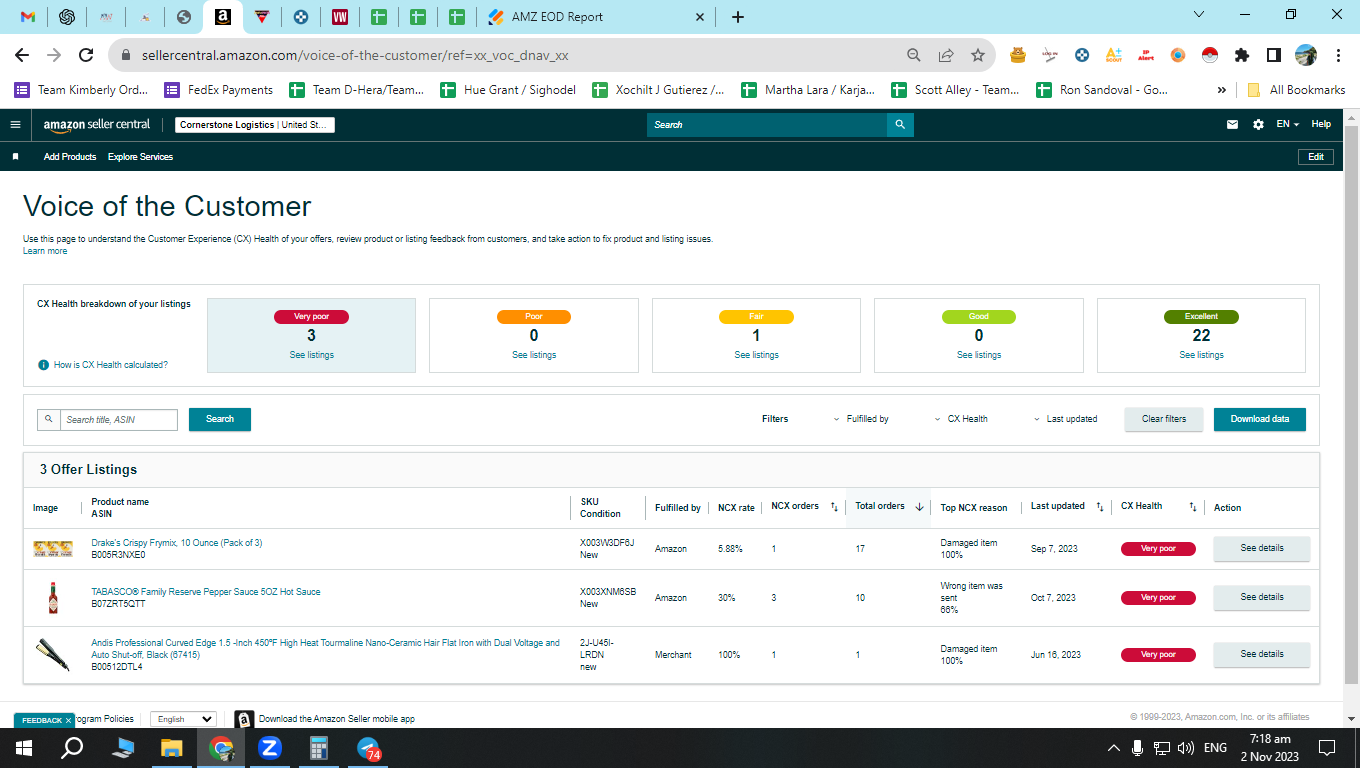
Task: Click the Add Products menu link
Action: coord(70,157)
